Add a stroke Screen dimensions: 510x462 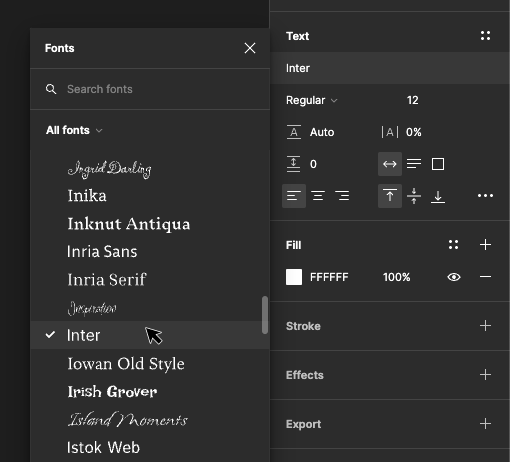pyautogui.click(x=485, y=326)
